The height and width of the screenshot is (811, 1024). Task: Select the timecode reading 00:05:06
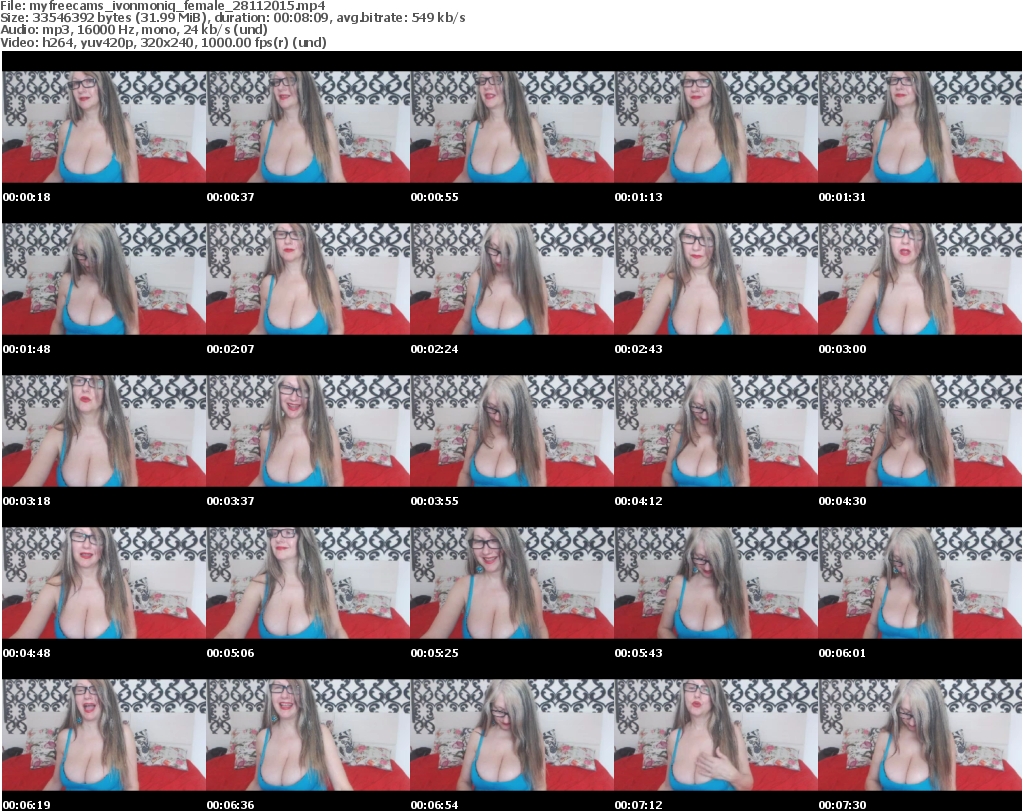pyautogui.click(x=231, y=653)
